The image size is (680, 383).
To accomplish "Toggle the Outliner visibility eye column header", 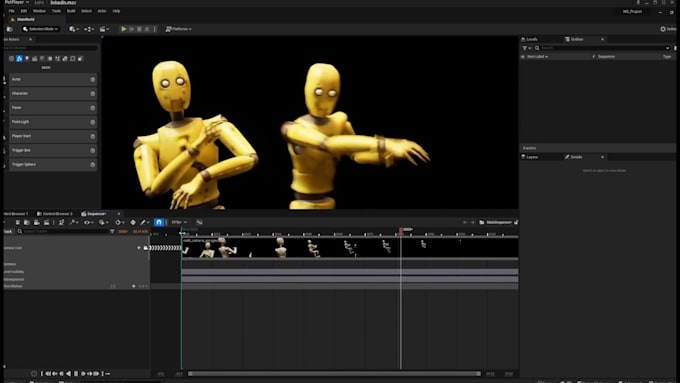I will tap(523, 57).
